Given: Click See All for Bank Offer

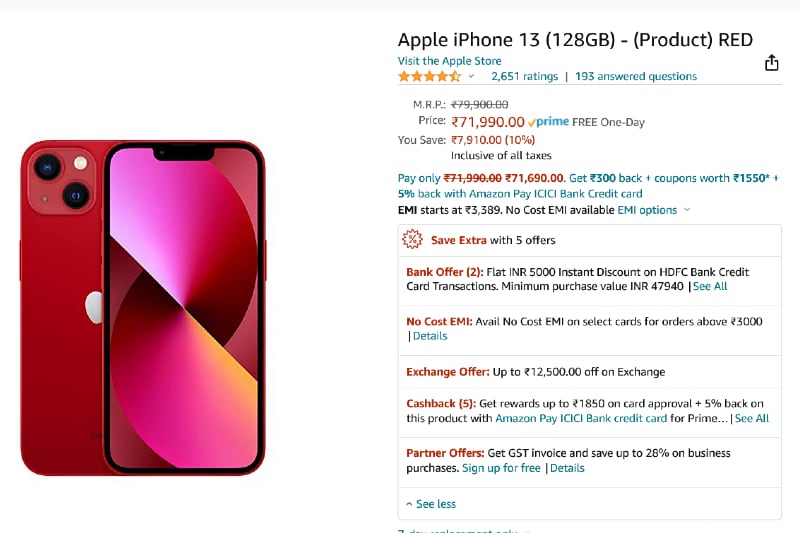Looking at the screenshot, I should coord(710,286).
